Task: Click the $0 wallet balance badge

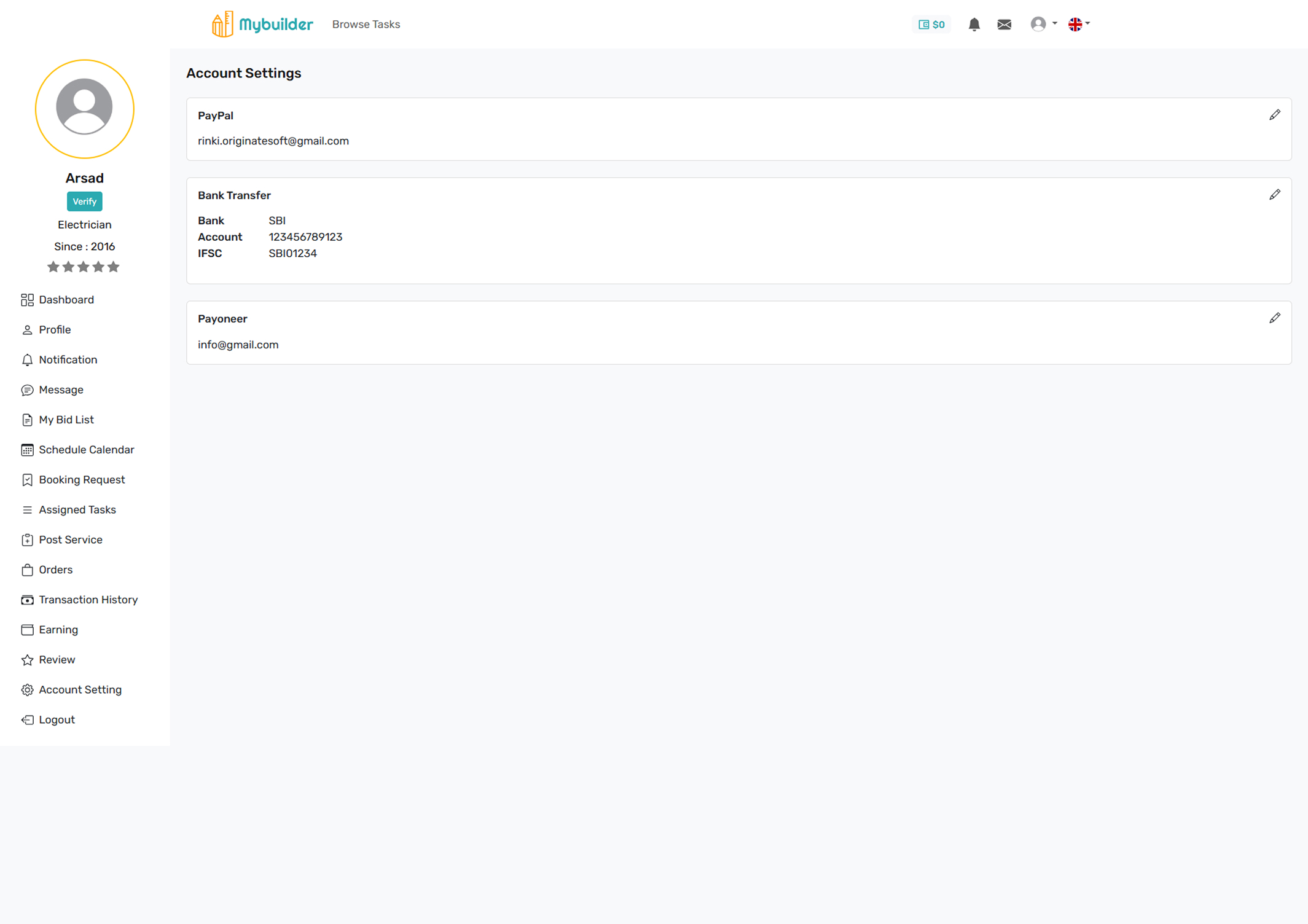Action: click(931, 25)
